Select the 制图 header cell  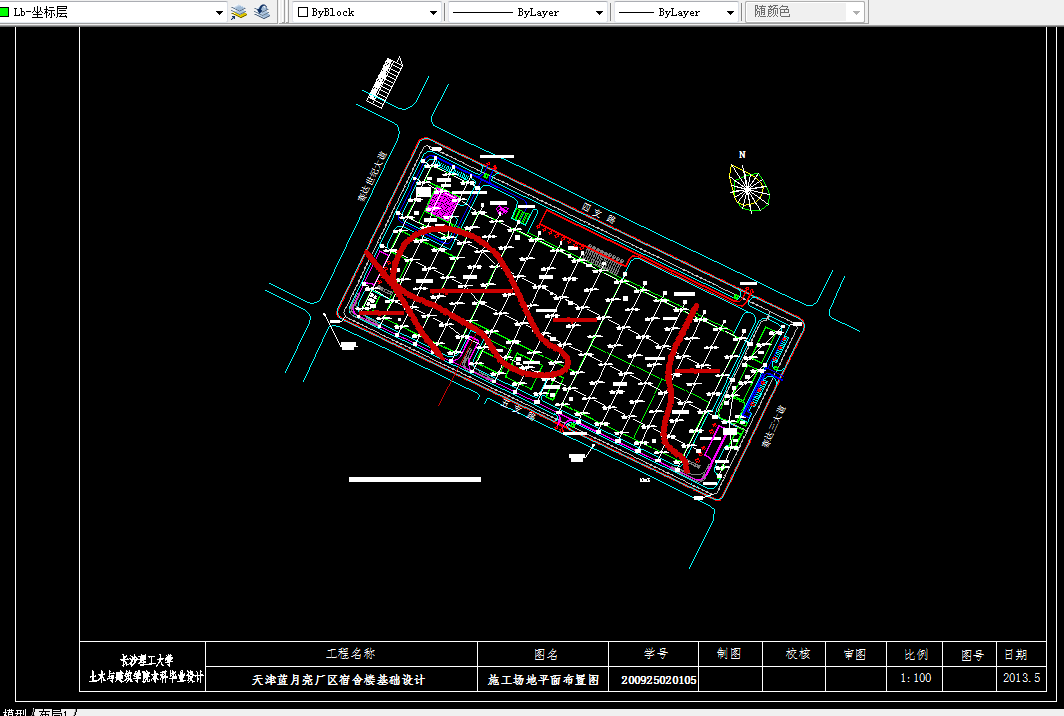(x=729, y=653)
